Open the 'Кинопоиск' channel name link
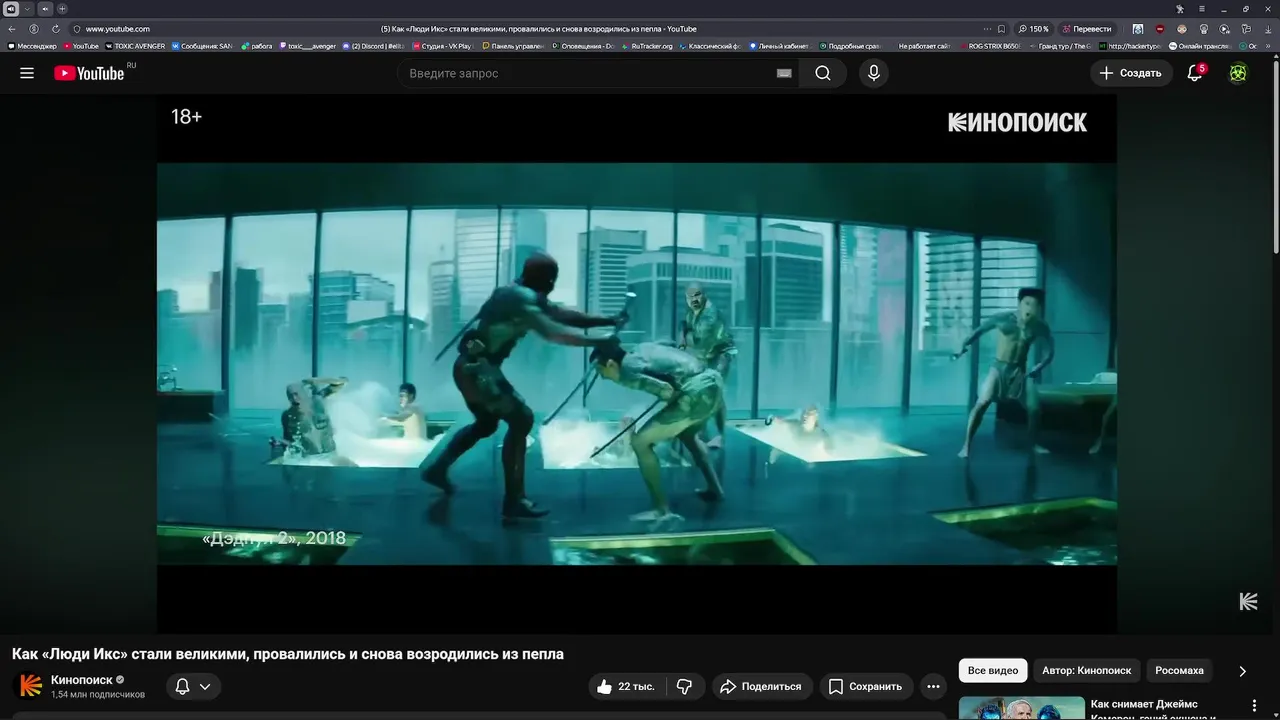1280x720 pixels. click(82, 680)
